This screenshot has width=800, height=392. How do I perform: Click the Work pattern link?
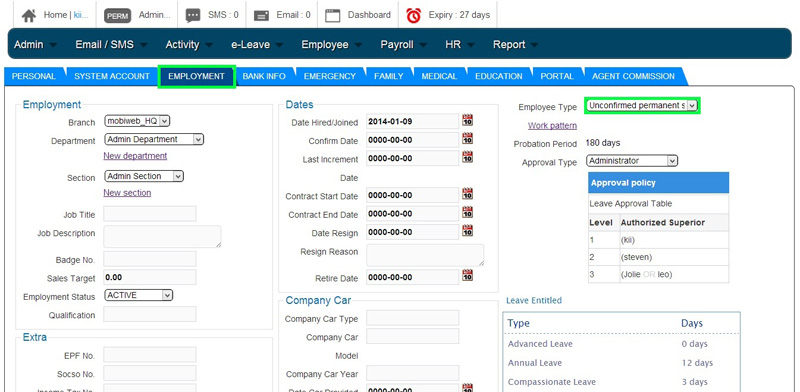click(553, 126)
